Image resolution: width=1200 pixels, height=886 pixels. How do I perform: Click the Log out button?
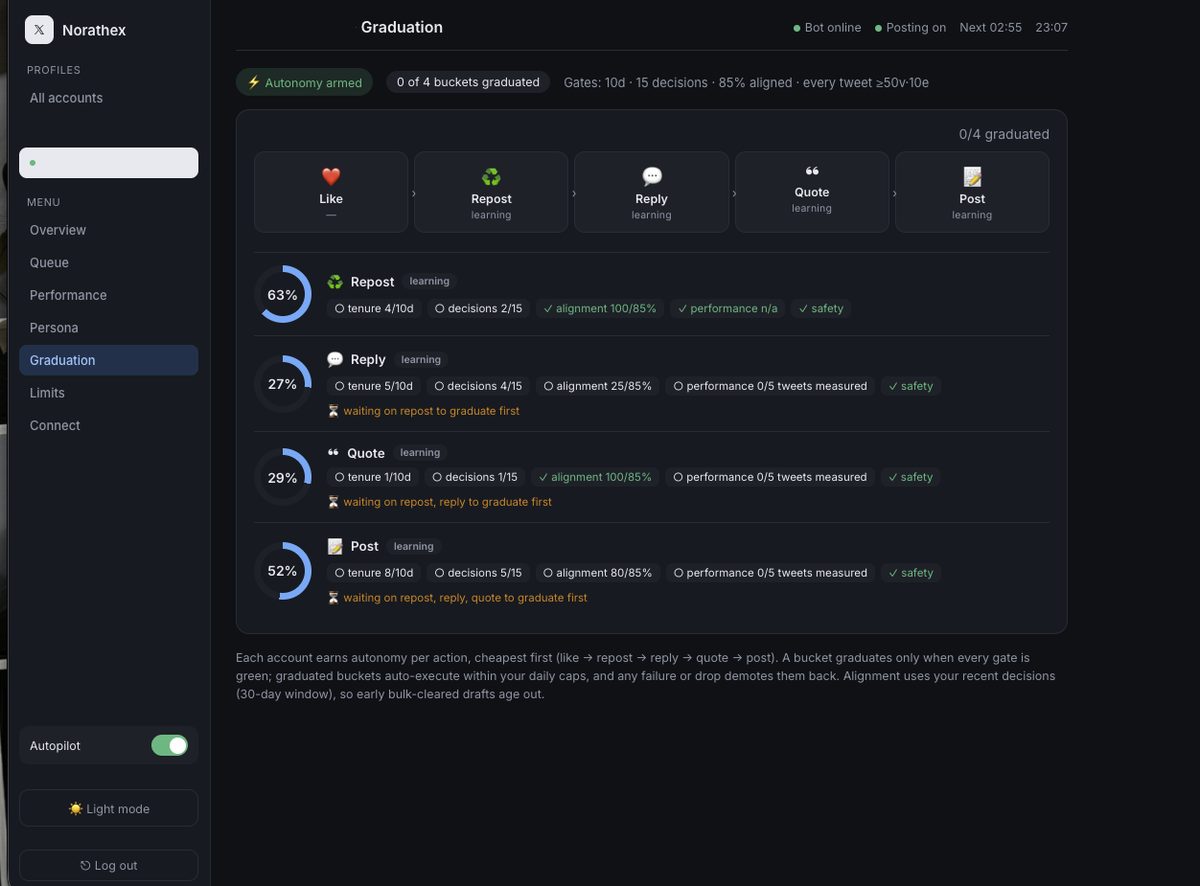[109, 865]
